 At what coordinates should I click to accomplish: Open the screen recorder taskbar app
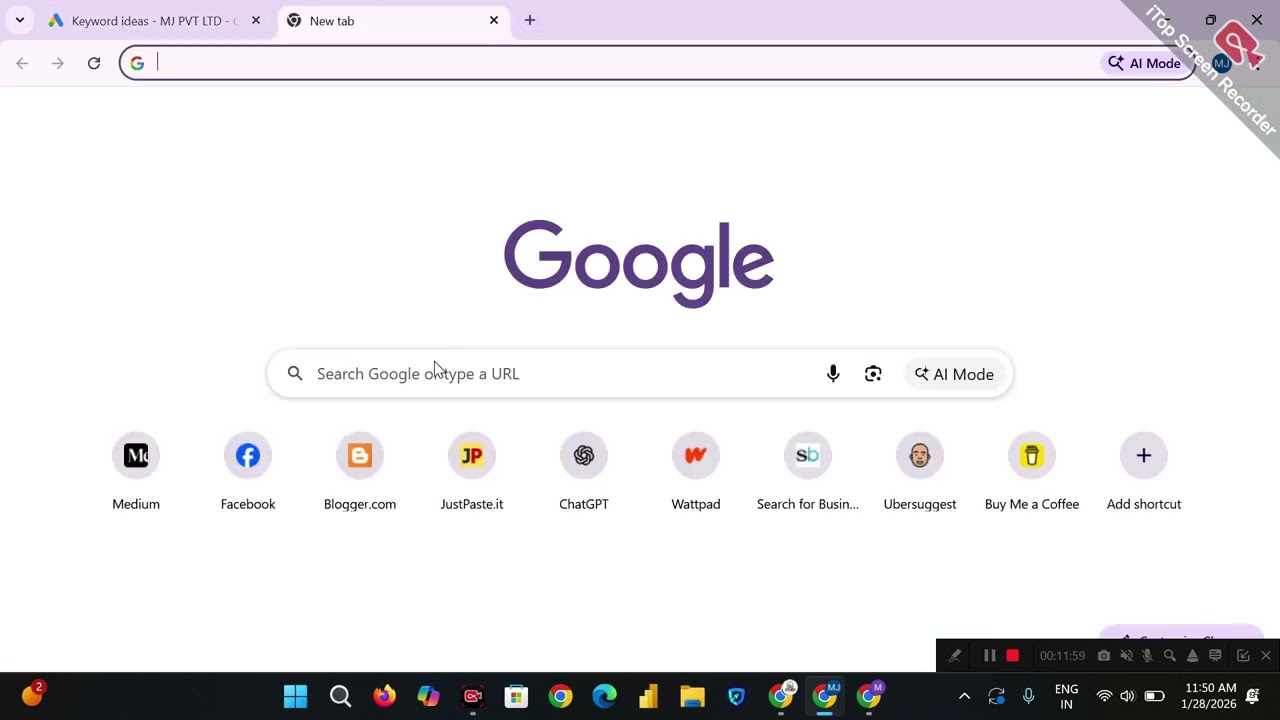473,696
